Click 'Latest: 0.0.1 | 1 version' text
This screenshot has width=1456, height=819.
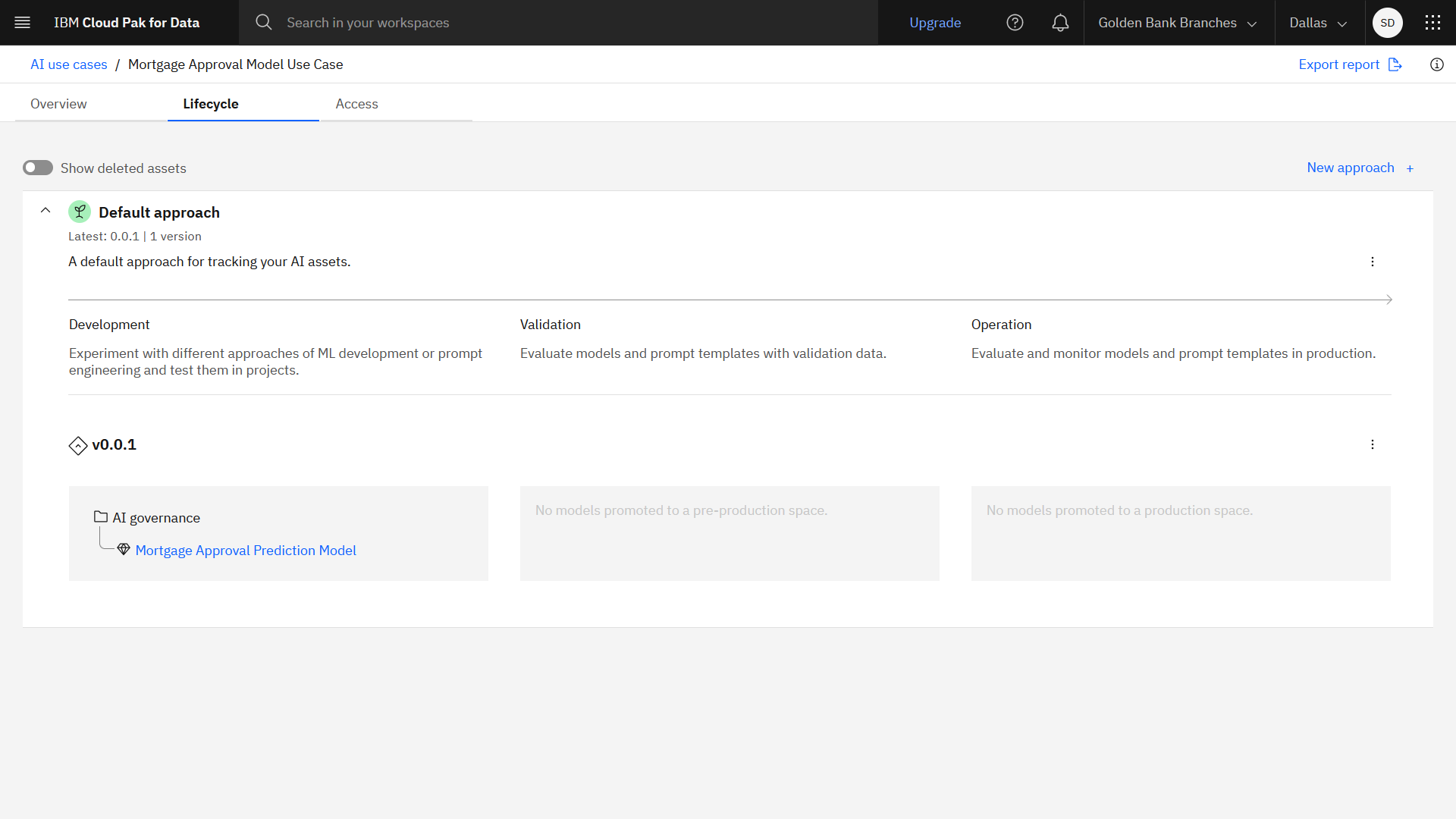click(x=135, y=237)
